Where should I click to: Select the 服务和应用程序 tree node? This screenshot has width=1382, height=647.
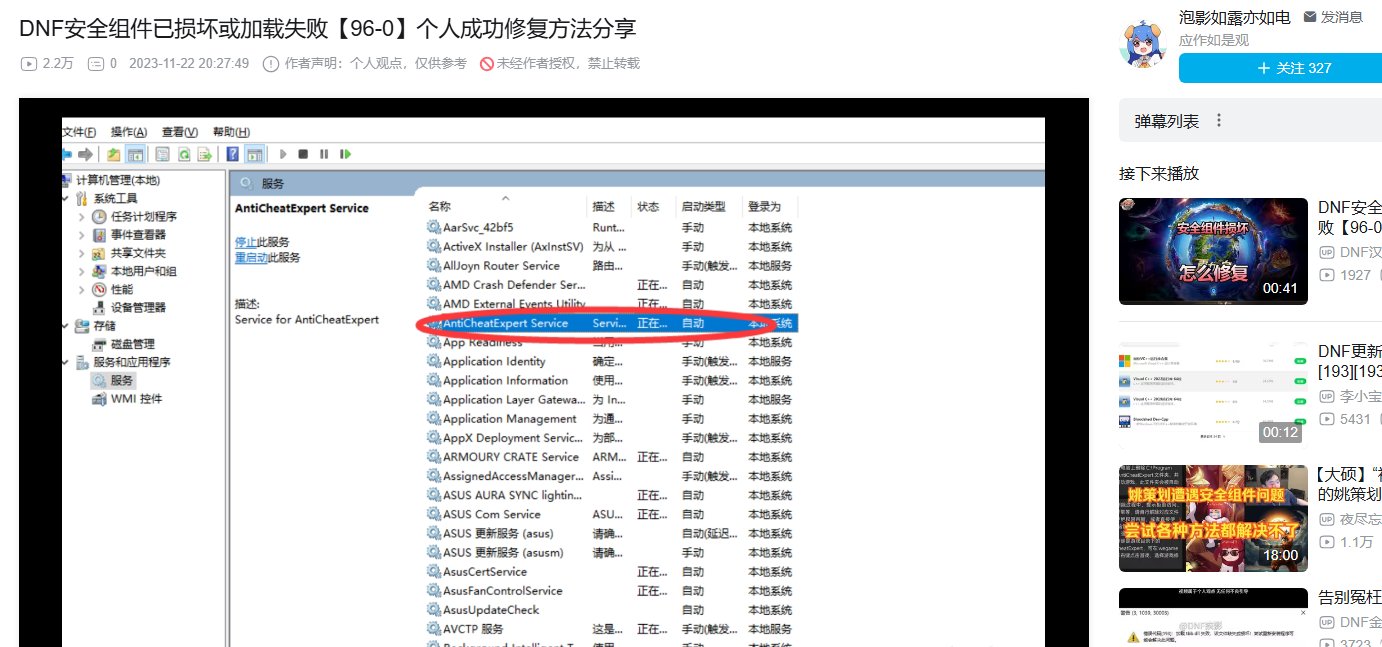[123, 362]
